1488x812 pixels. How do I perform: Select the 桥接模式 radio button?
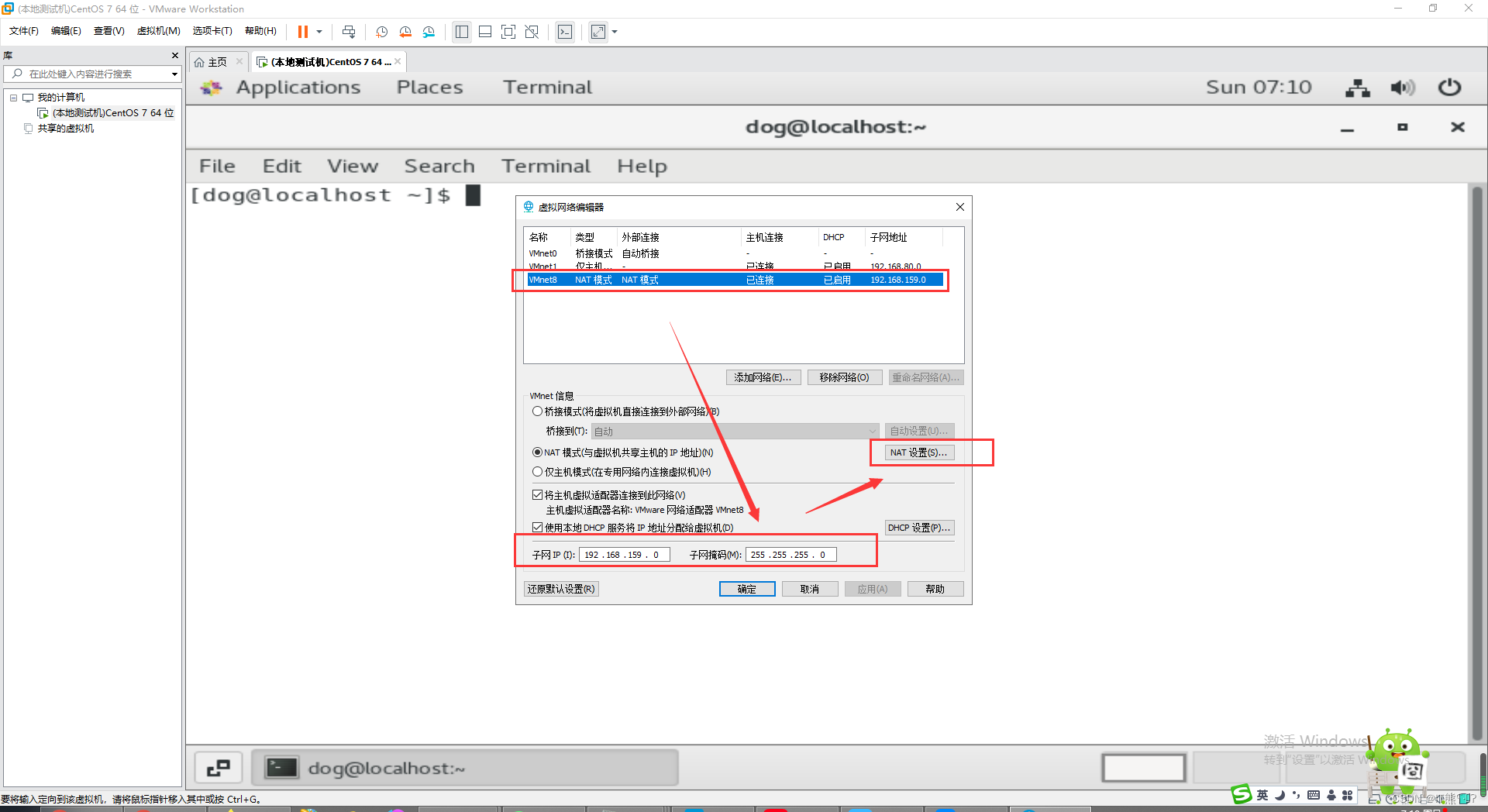pos(537,411)
